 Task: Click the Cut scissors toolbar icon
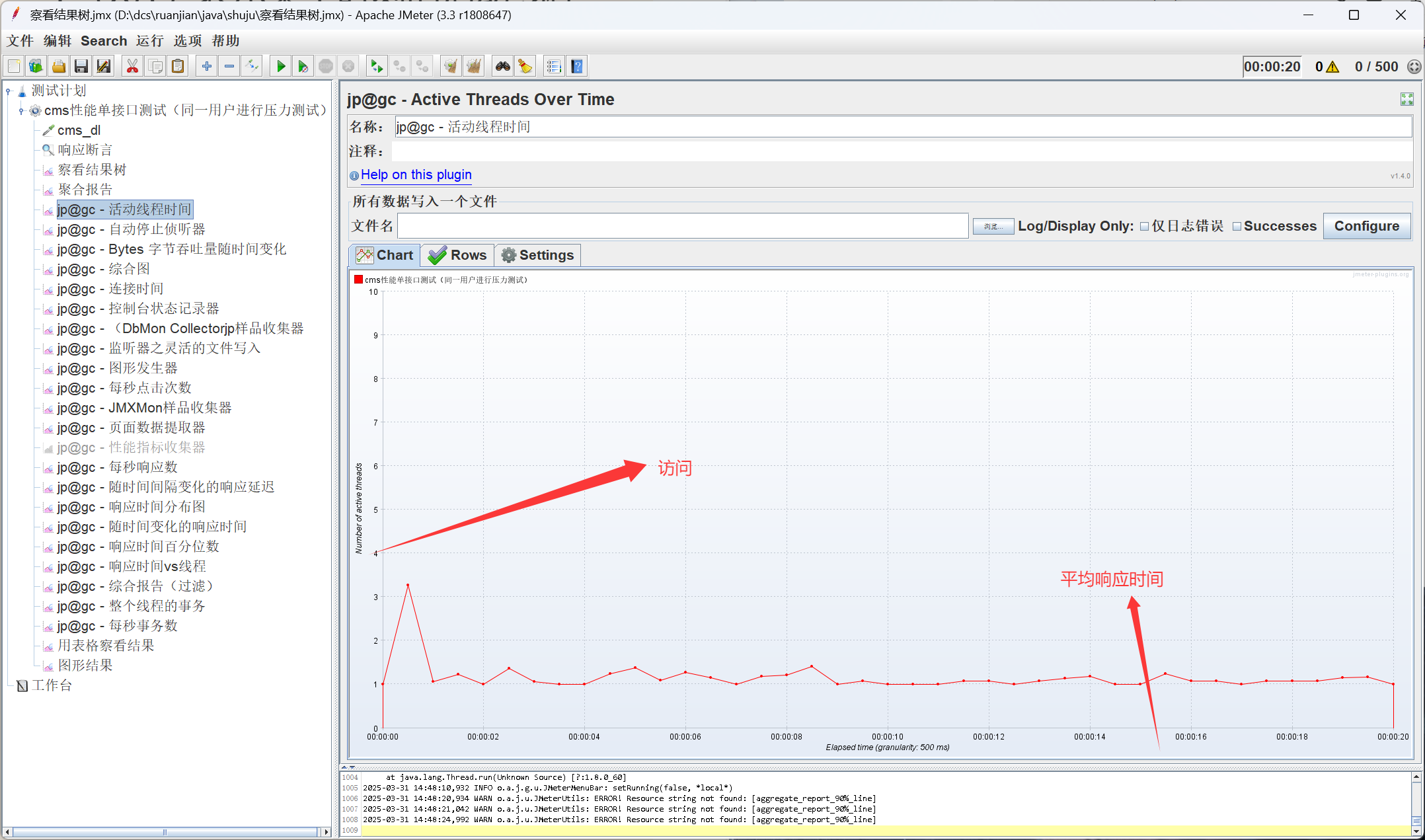(132, 66)
